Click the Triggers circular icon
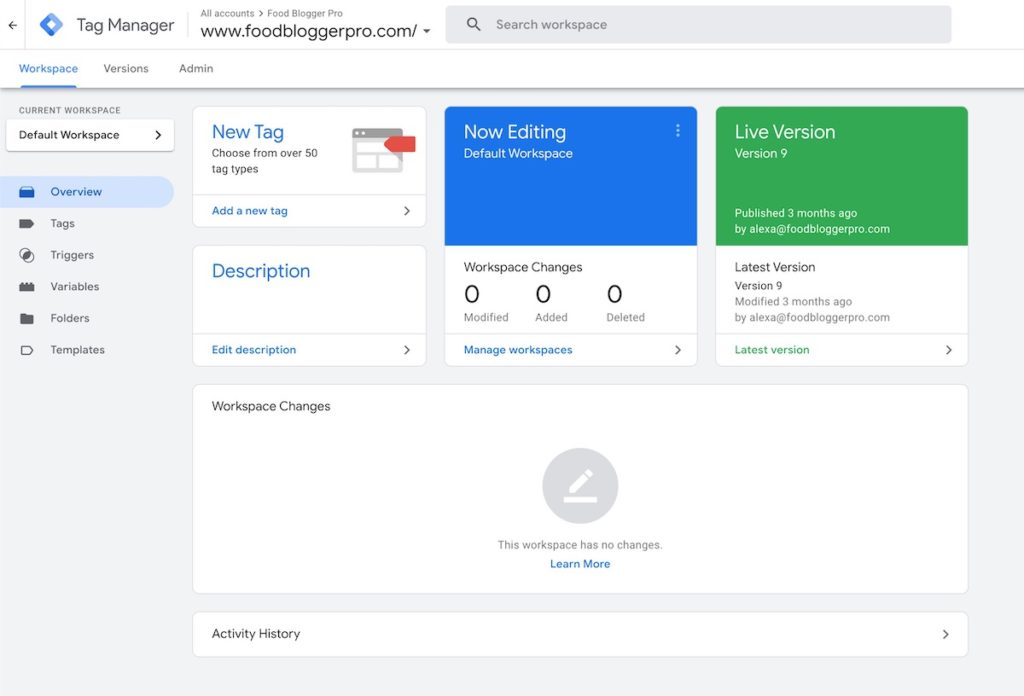Screen dimensions: 1024x696 tap(27, 255)
